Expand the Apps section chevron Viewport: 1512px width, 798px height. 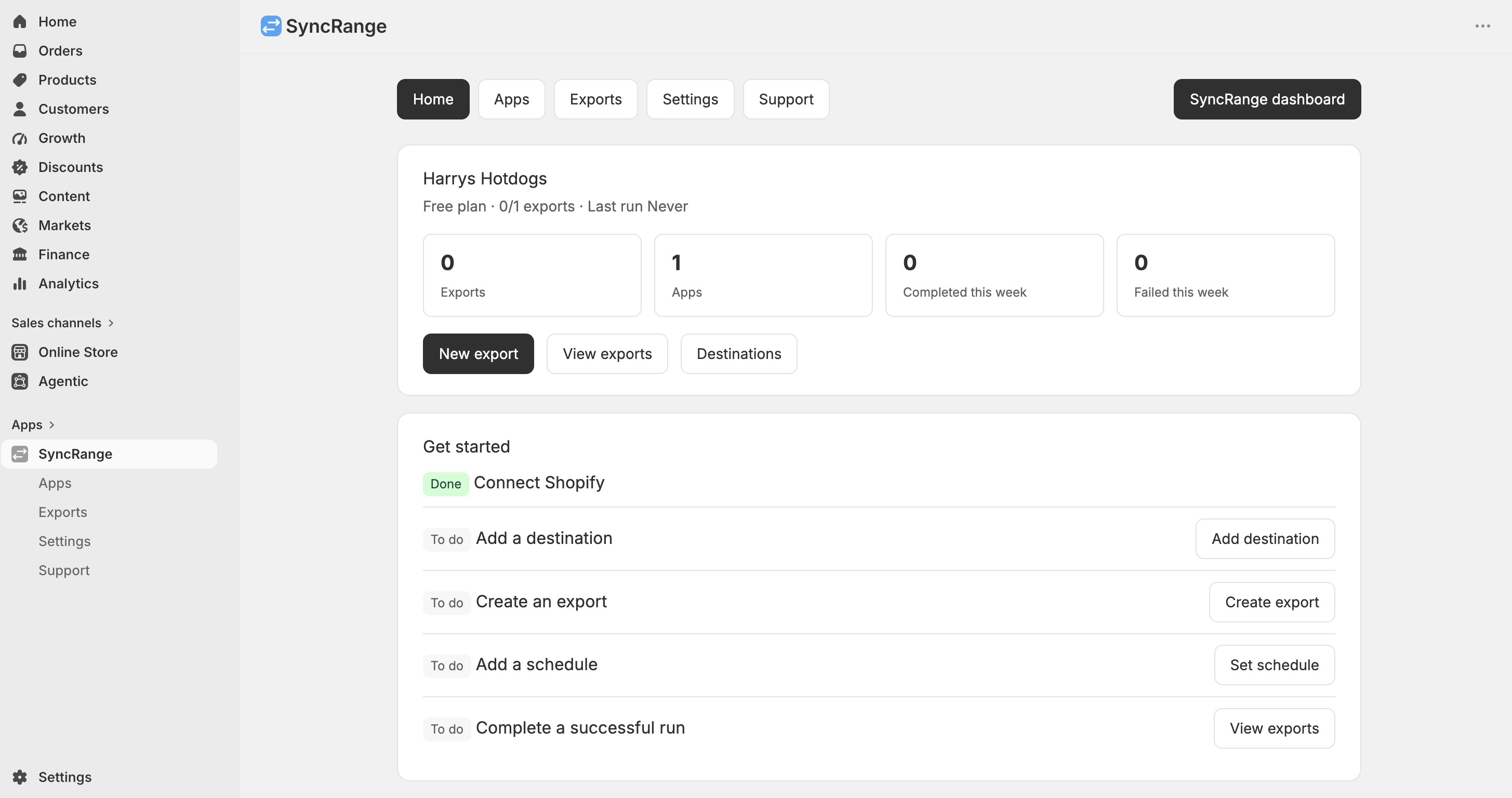(51, 425)
